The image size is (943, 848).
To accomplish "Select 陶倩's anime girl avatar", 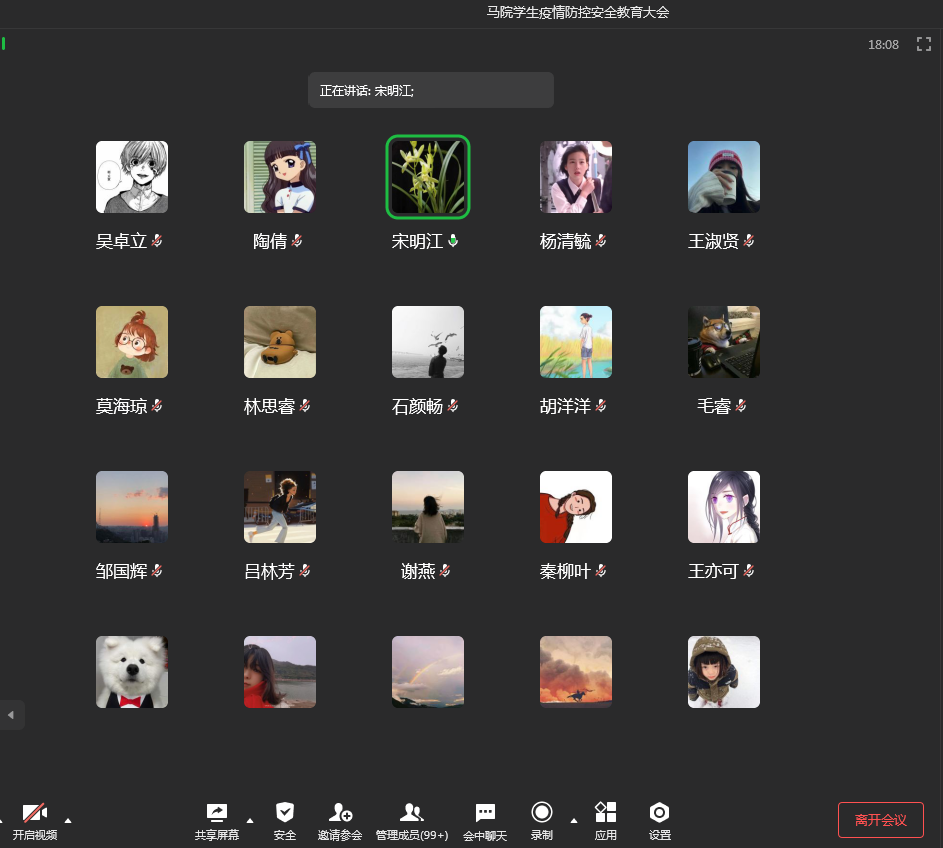I will [x=280, y=177].
